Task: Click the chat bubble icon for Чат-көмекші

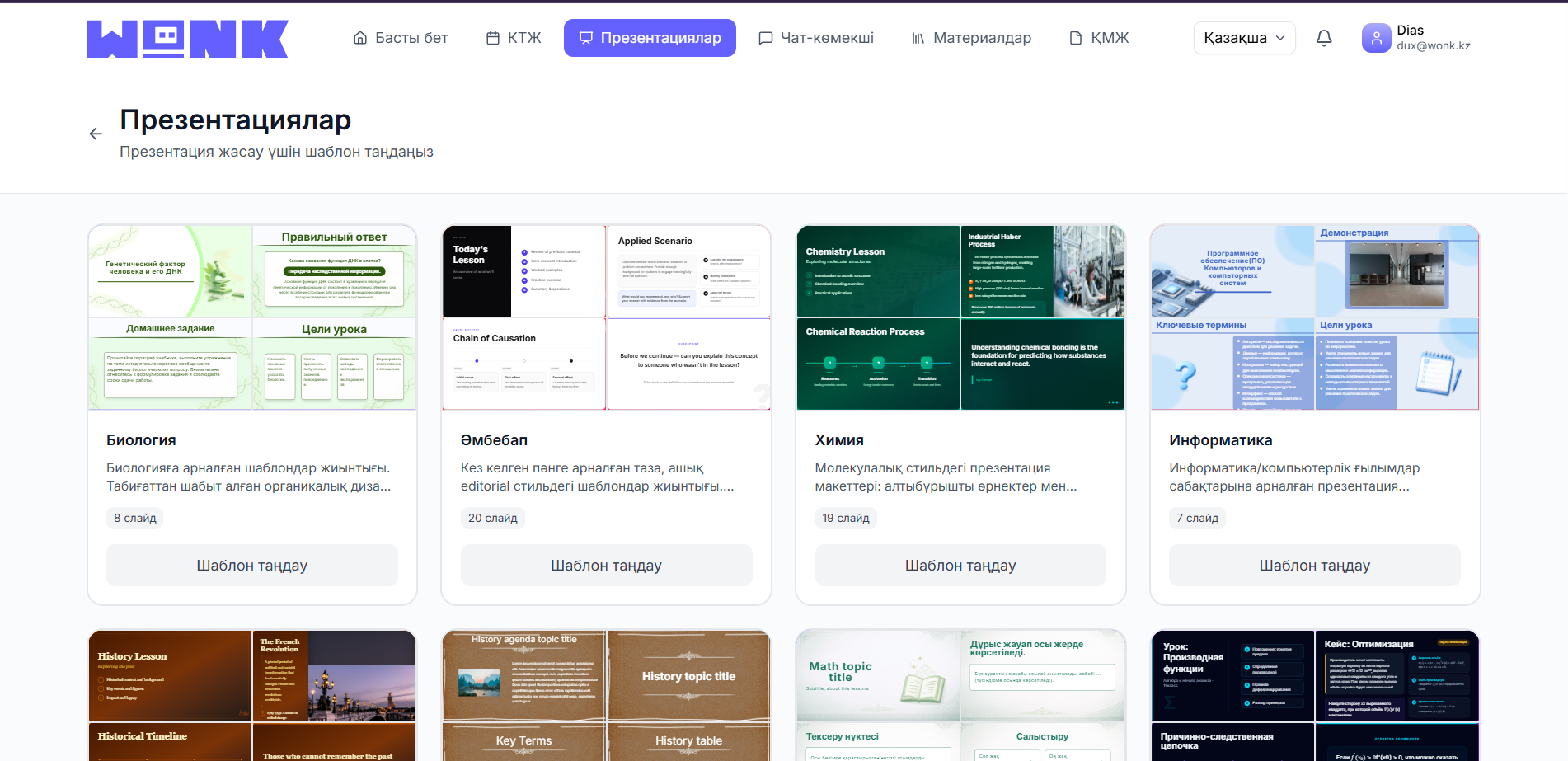Action: click(766, 38)
